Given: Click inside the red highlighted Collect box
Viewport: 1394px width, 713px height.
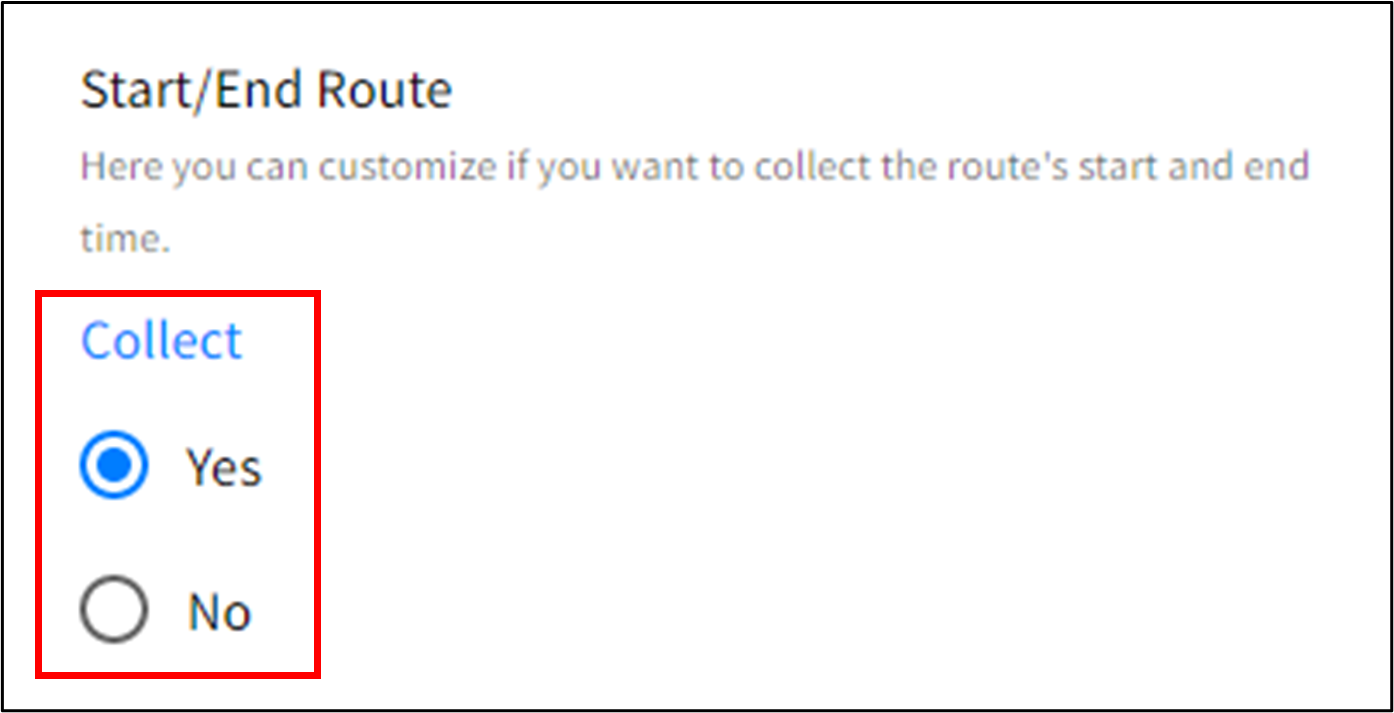Looking at the screenshot, I should coord(178,485).
